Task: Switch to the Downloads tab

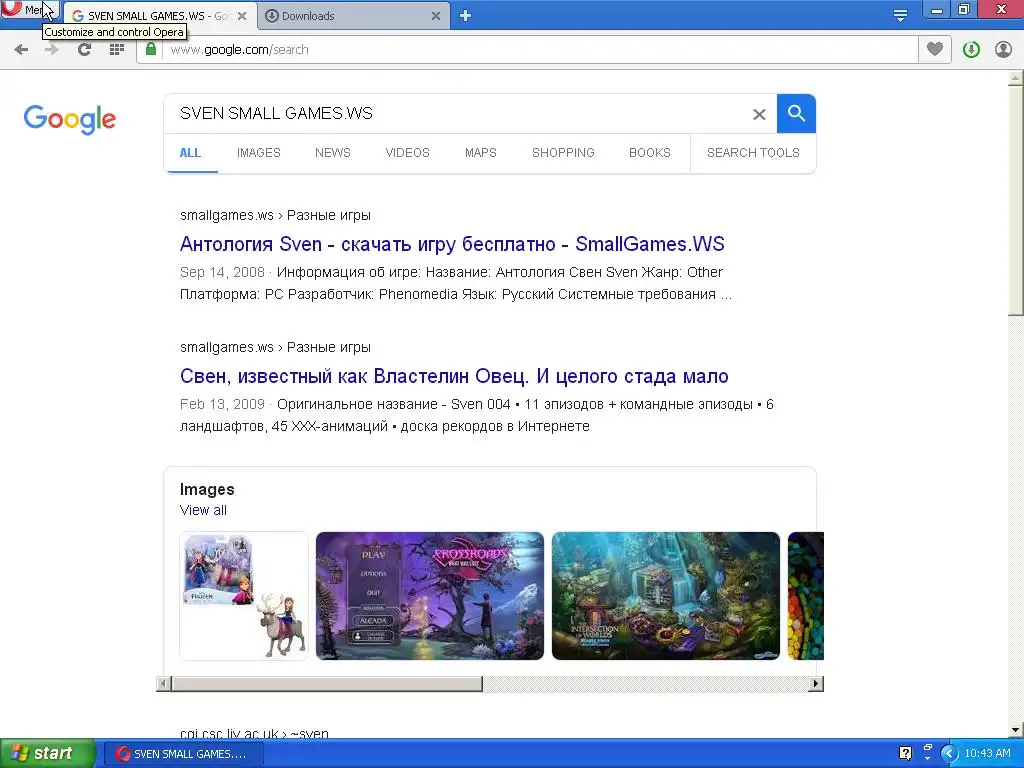Action: coord(354,16)
